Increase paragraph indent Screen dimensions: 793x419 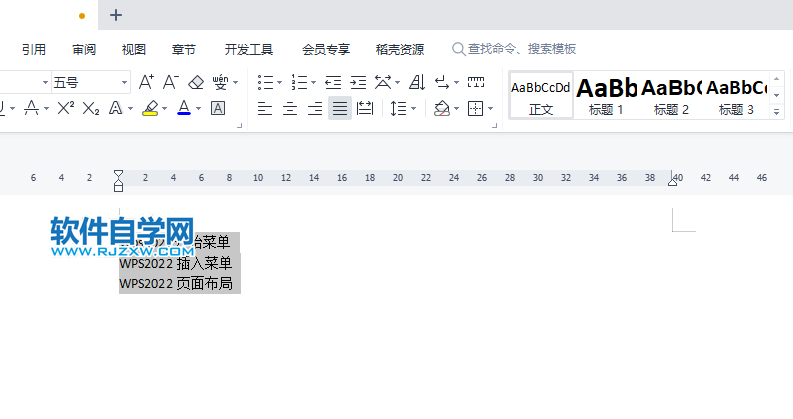[x=358, y=82]
